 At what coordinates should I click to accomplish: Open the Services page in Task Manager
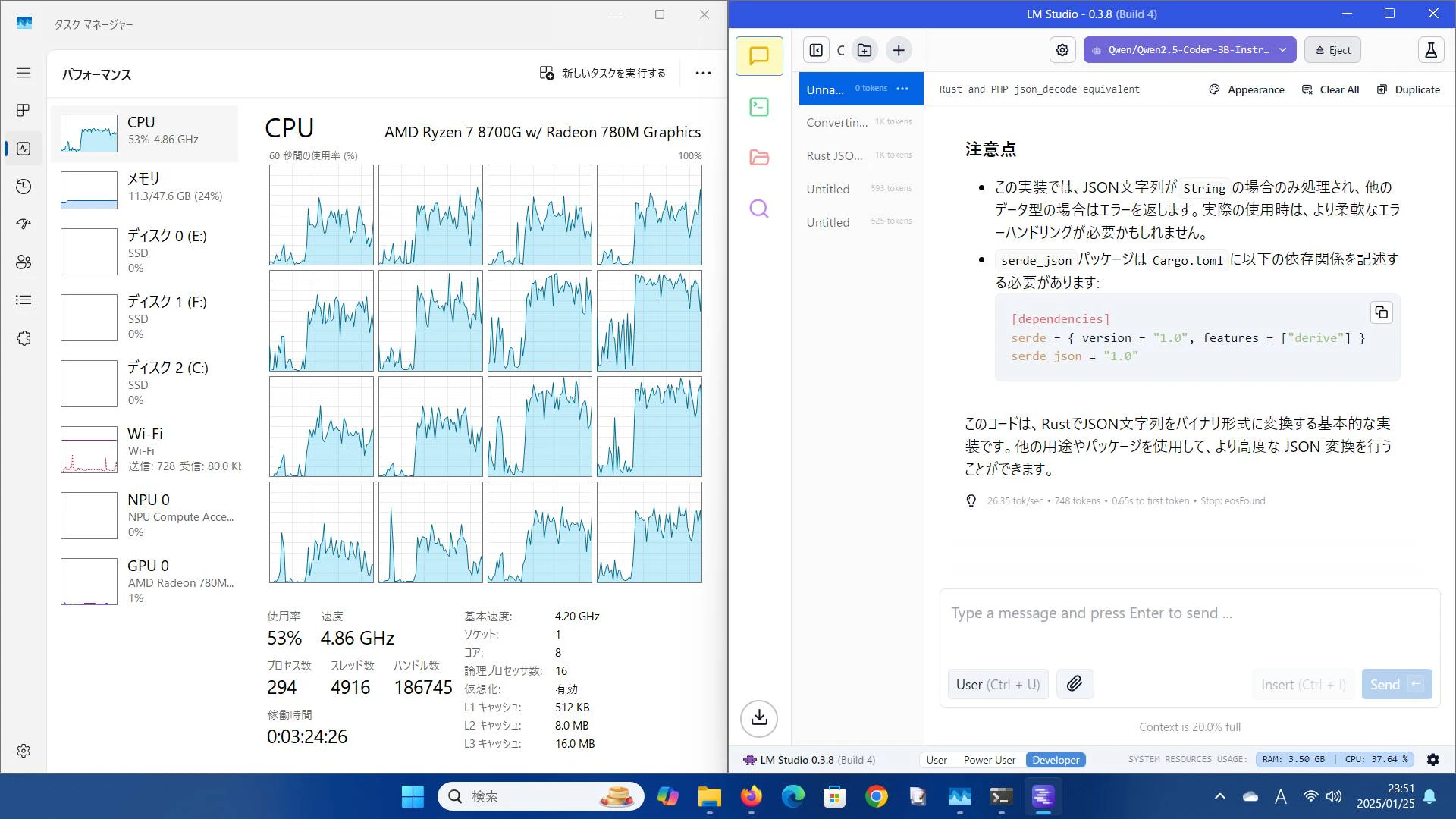click(24, 338)
